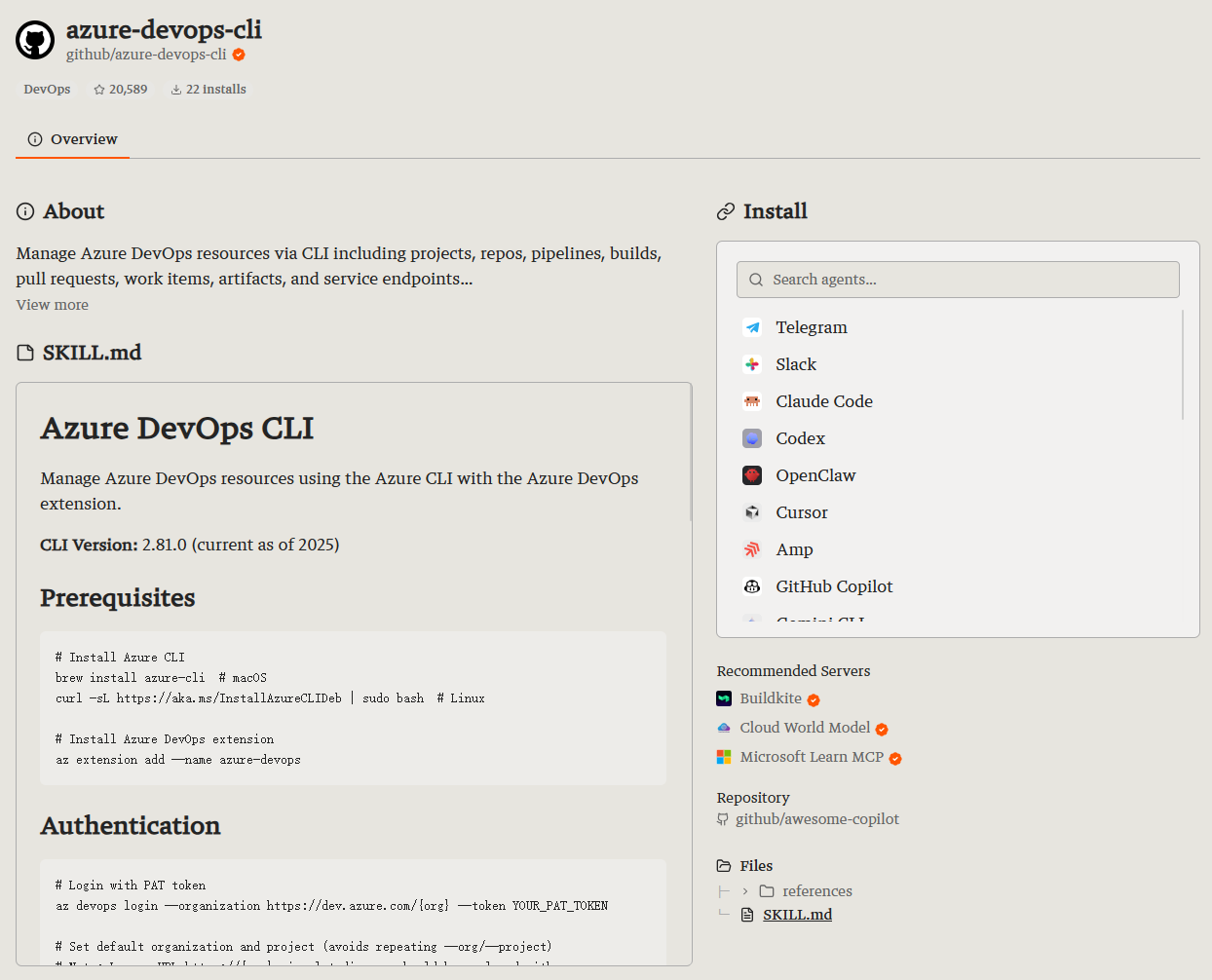This screenshot has width=1212, height=980.
Task: Click the GitHub Copilot agent icon
Action: click(x=752, y=586)
